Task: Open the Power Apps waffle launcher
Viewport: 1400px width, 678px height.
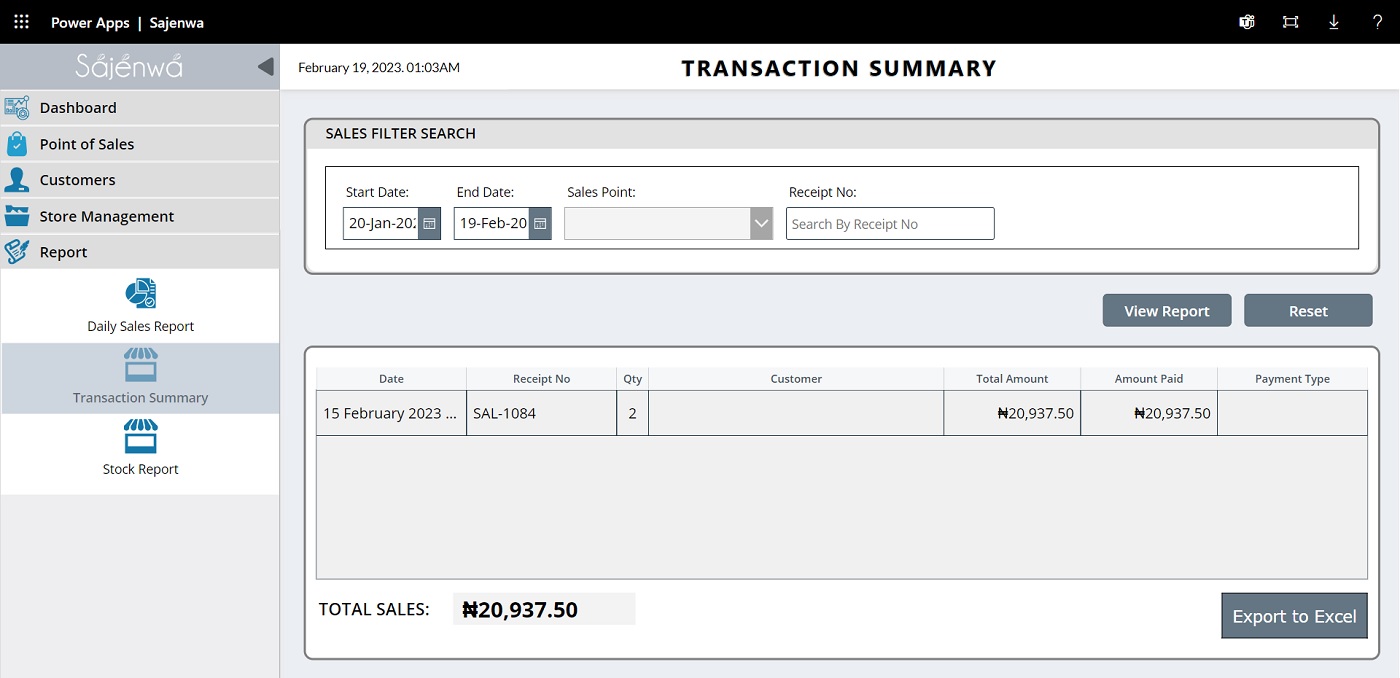Action: click(x=21, y=22)
